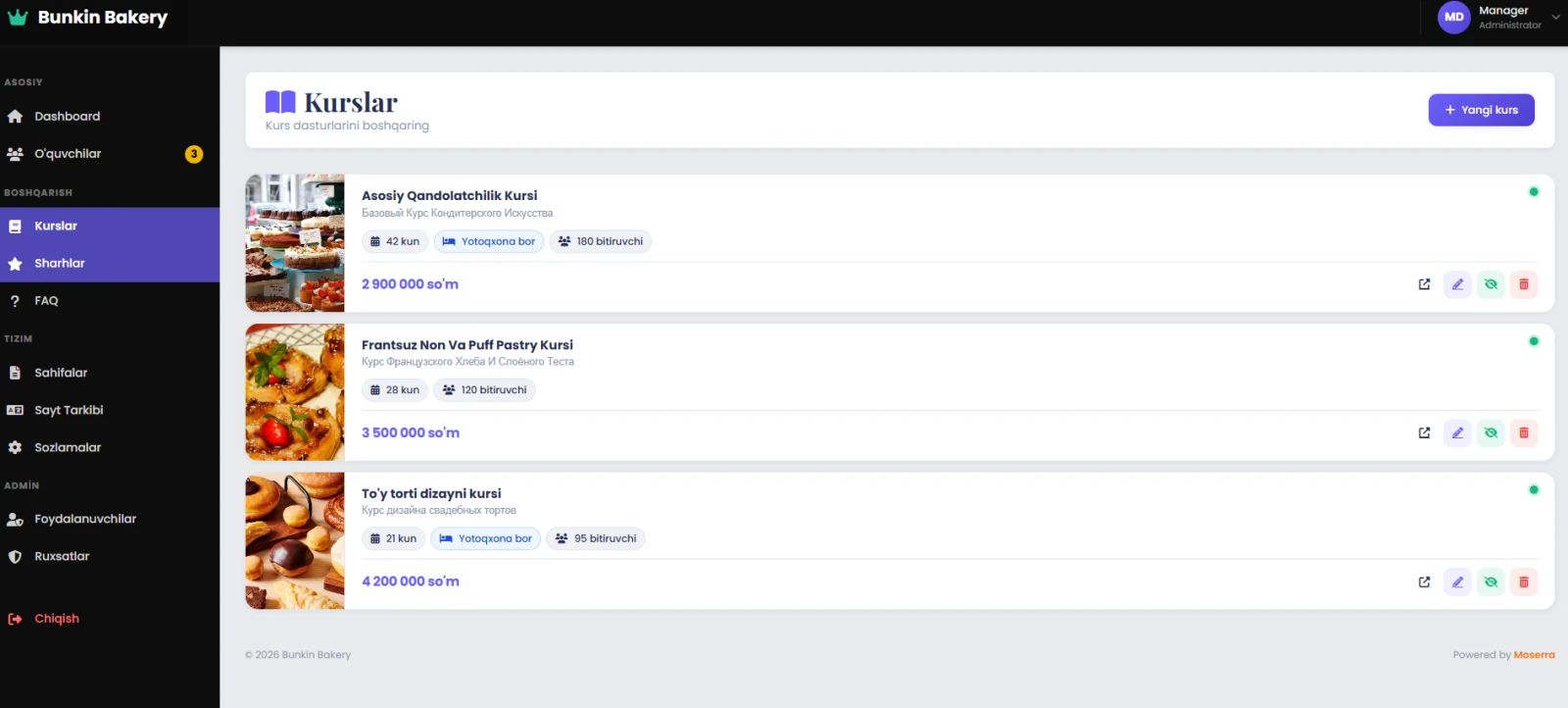The width and height of the screenshot is (1568, 708).
Task: Hide the Asosiy Qandolatchilik Kursi course
Action: click(x=1491, y=284)
